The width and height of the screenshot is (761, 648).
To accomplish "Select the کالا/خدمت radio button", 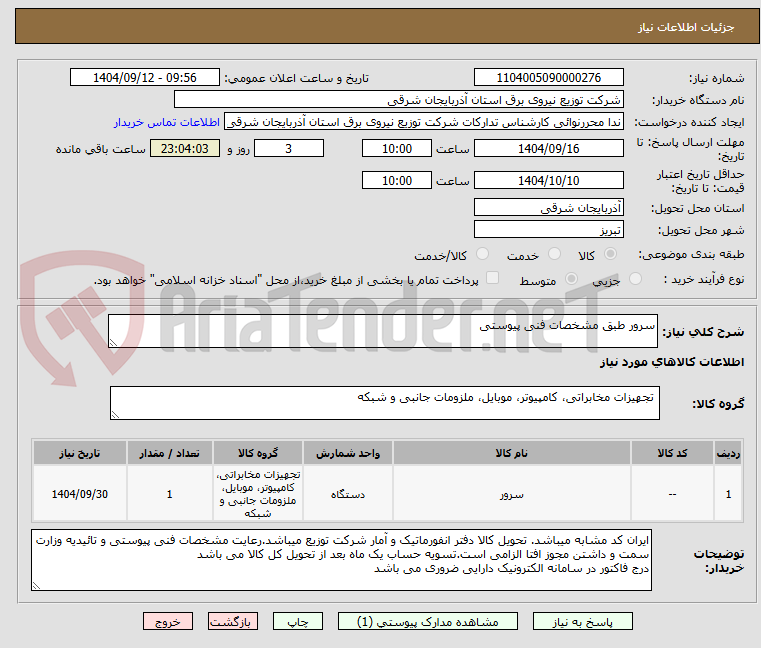I will [x=482, y=254].
